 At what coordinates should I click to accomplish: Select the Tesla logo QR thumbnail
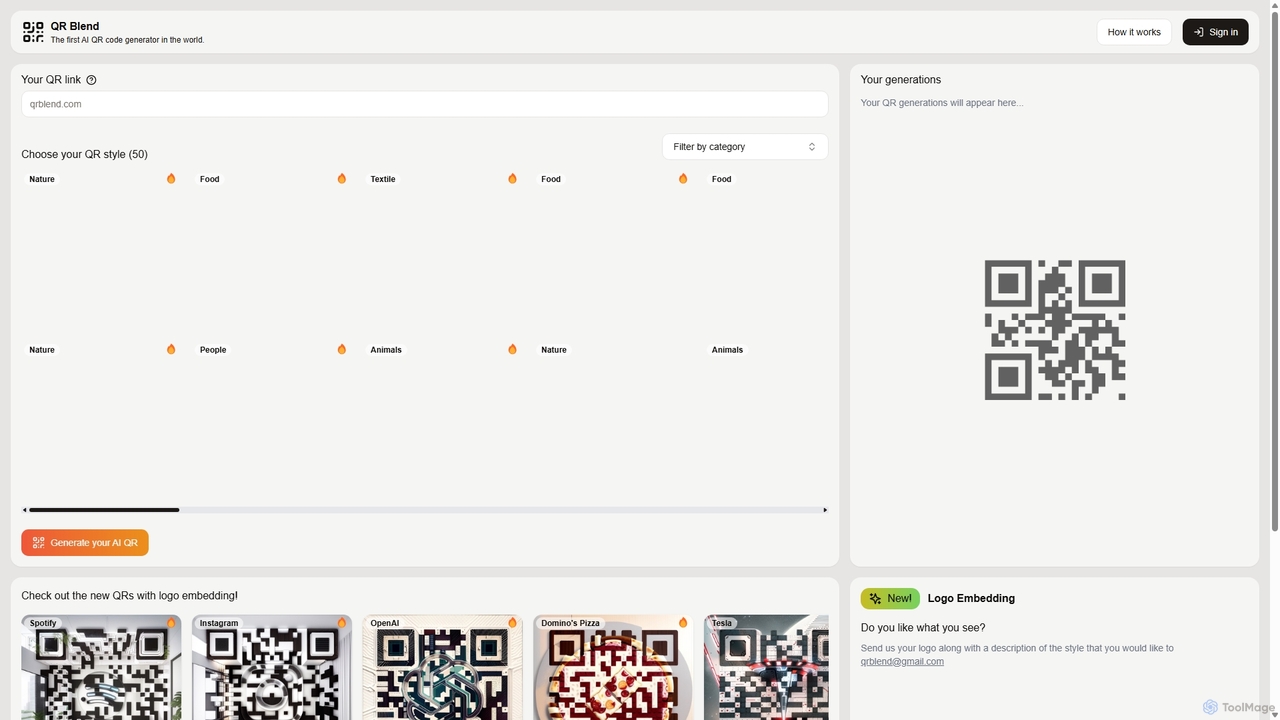(x=766, y=667)
